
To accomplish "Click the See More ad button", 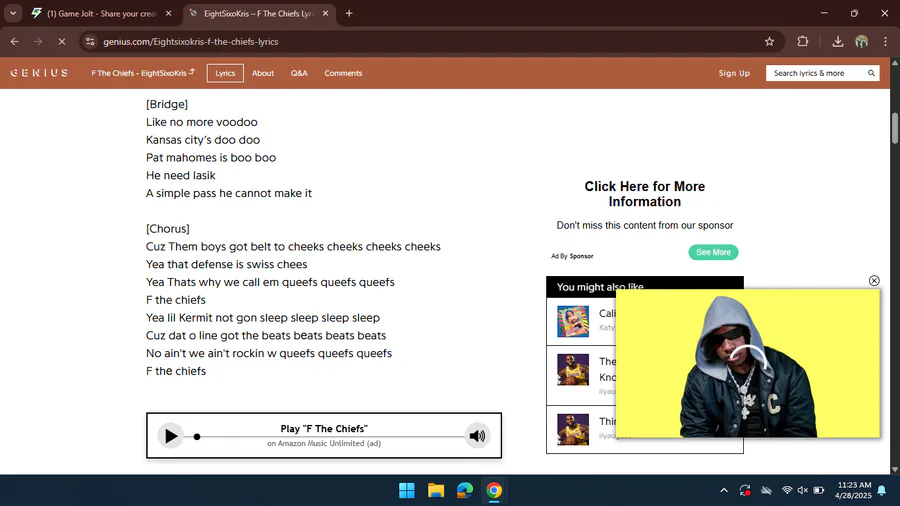I will (713, 252).
